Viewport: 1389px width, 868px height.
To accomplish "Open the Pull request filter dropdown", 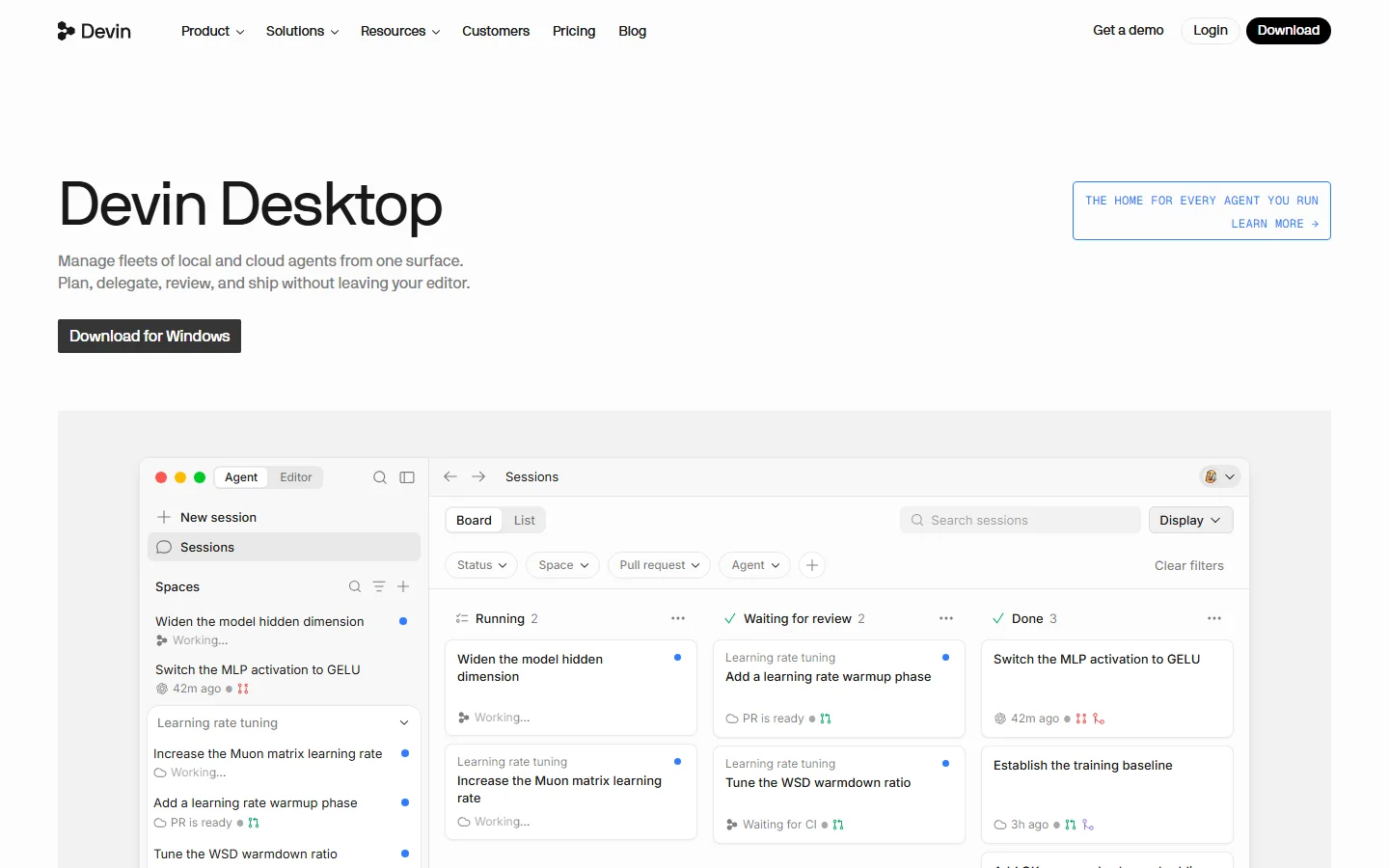I will [660, 565].
